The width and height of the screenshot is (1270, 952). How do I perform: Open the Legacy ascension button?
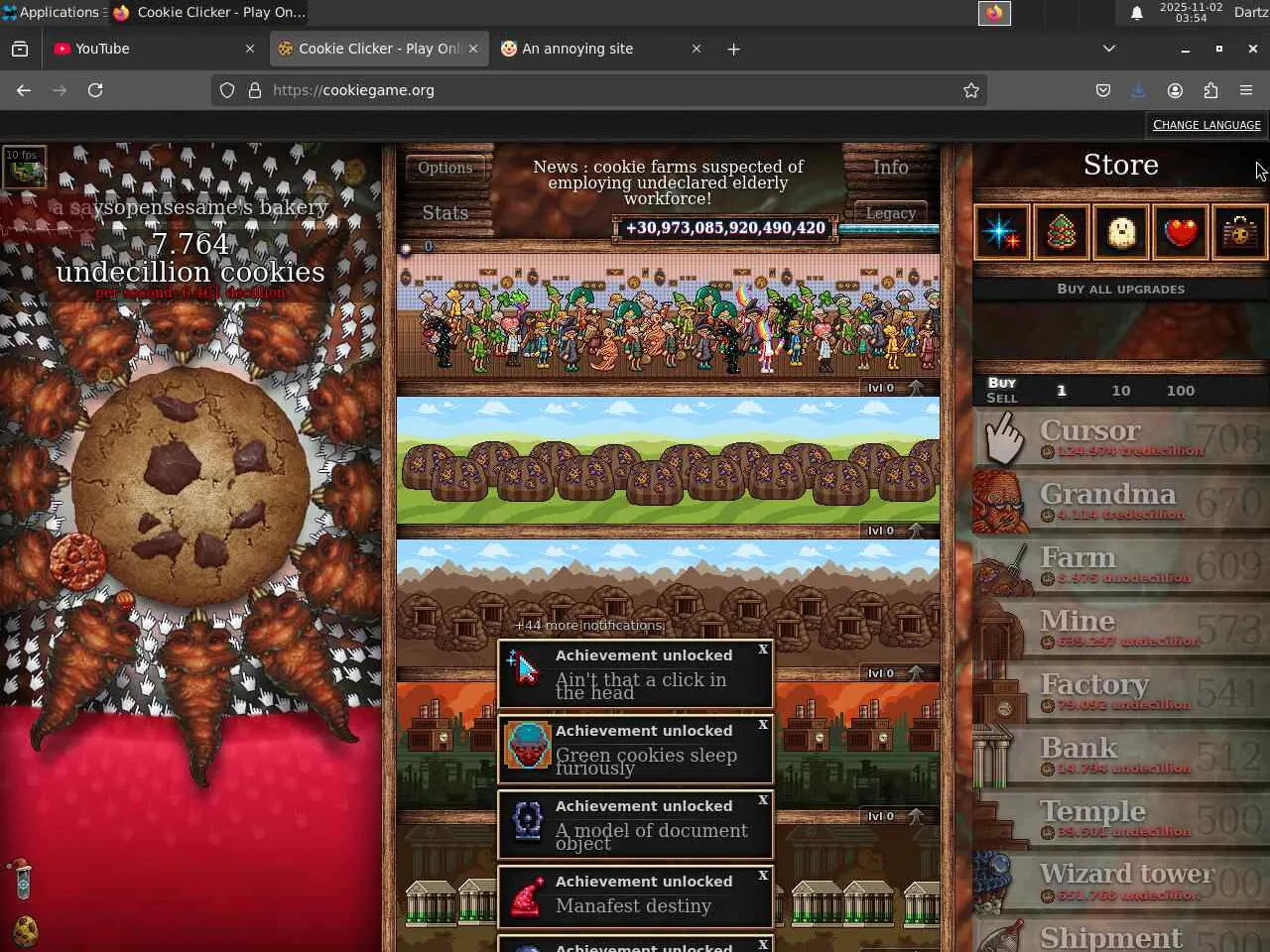[891, 212]
